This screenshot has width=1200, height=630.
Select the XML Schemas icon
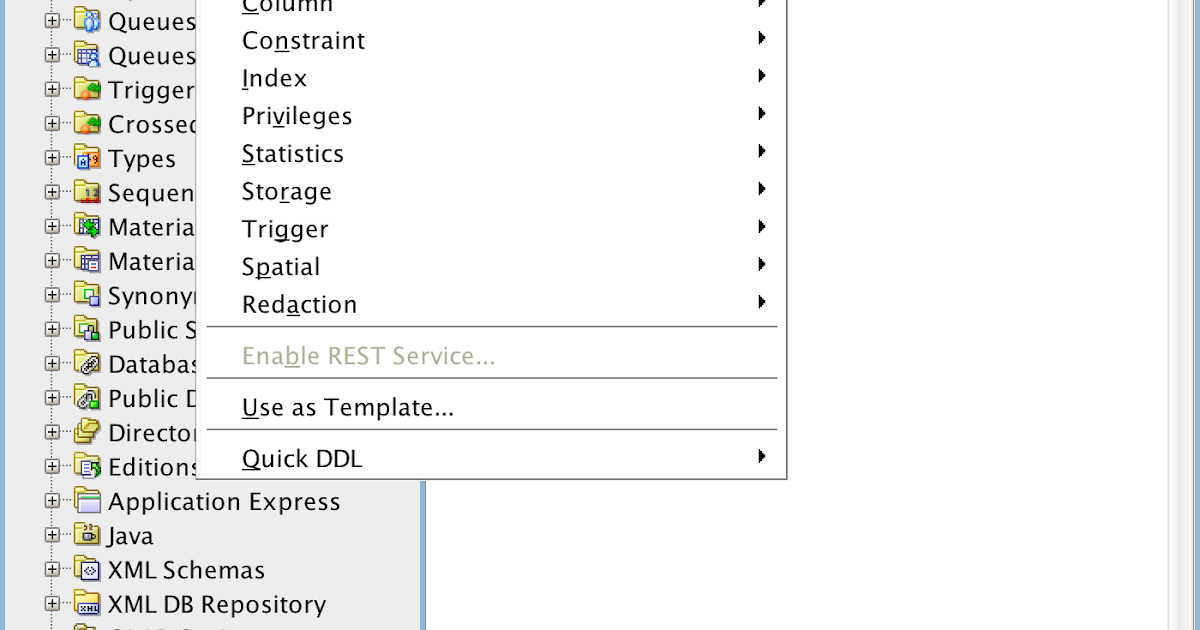coord(88,570)
